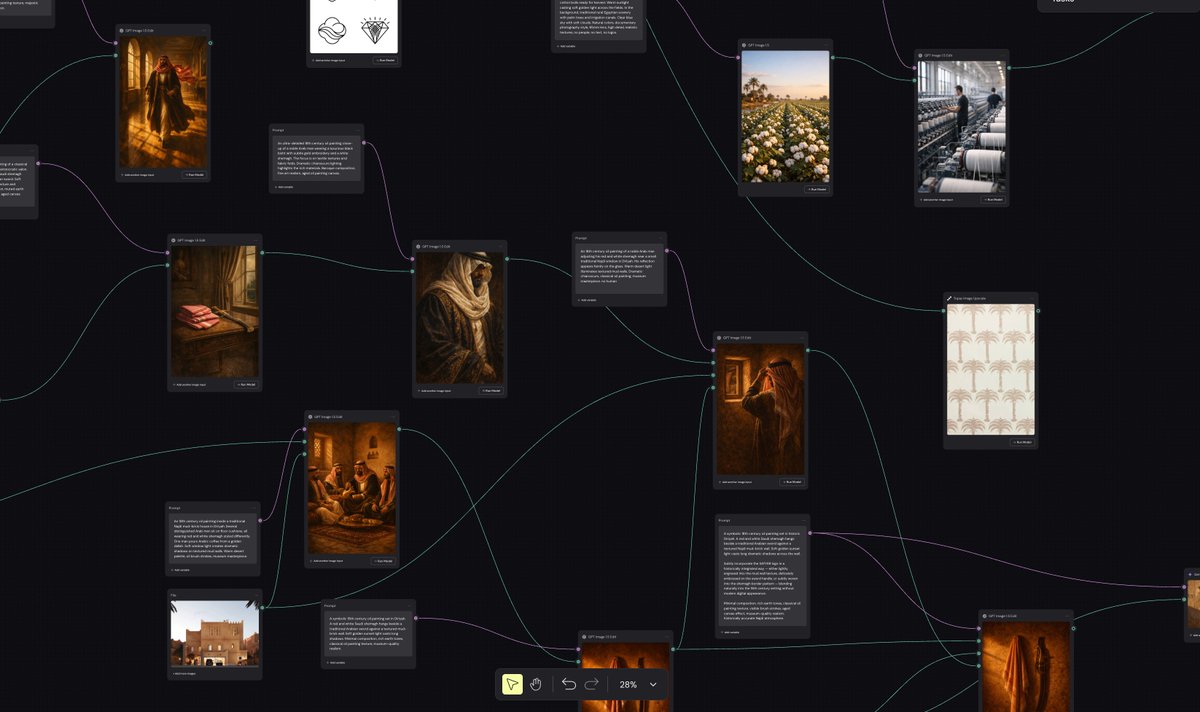Select the textile factory image thumbnail
This screenshot has width=1200, height=712.
962,126
